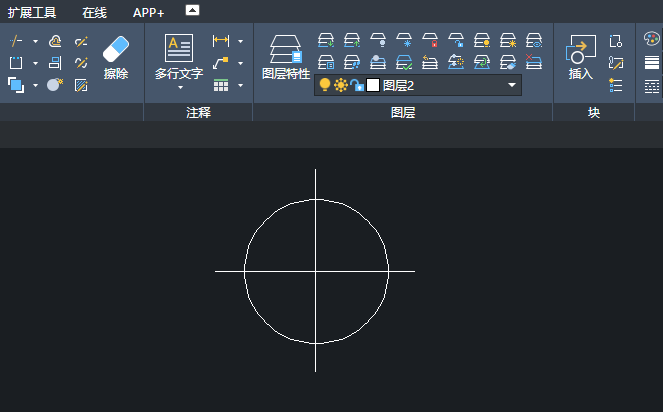Click the 块 panel title

click(x=594, y=113)
